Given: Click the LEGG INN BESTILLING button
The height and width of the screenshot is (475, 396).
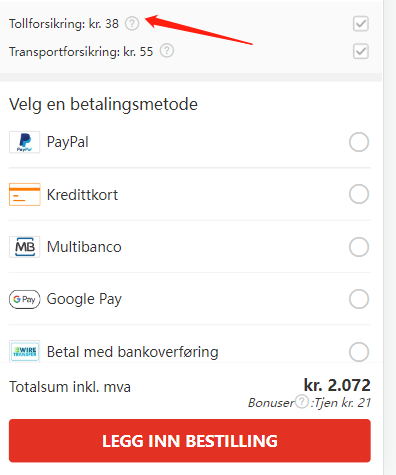Looking at the screenshot, I should [190, 441].
